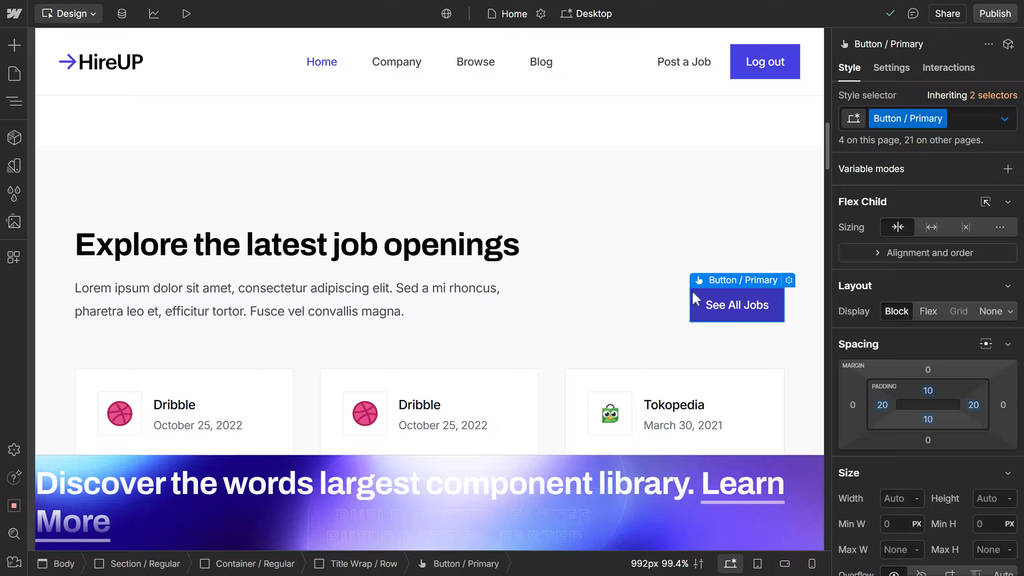Click the Share button
The image size is (1024, 576).
pos(947,14)
